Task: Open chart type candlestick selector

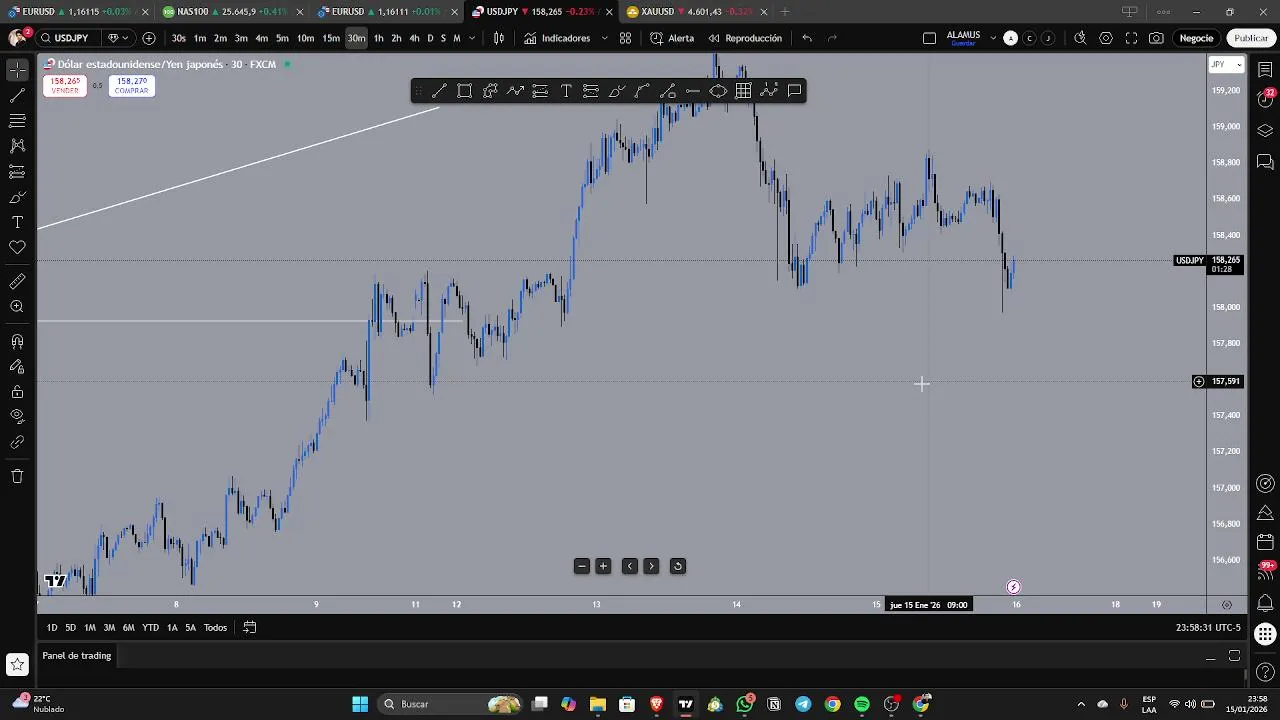Action: [x=499, y=38]
